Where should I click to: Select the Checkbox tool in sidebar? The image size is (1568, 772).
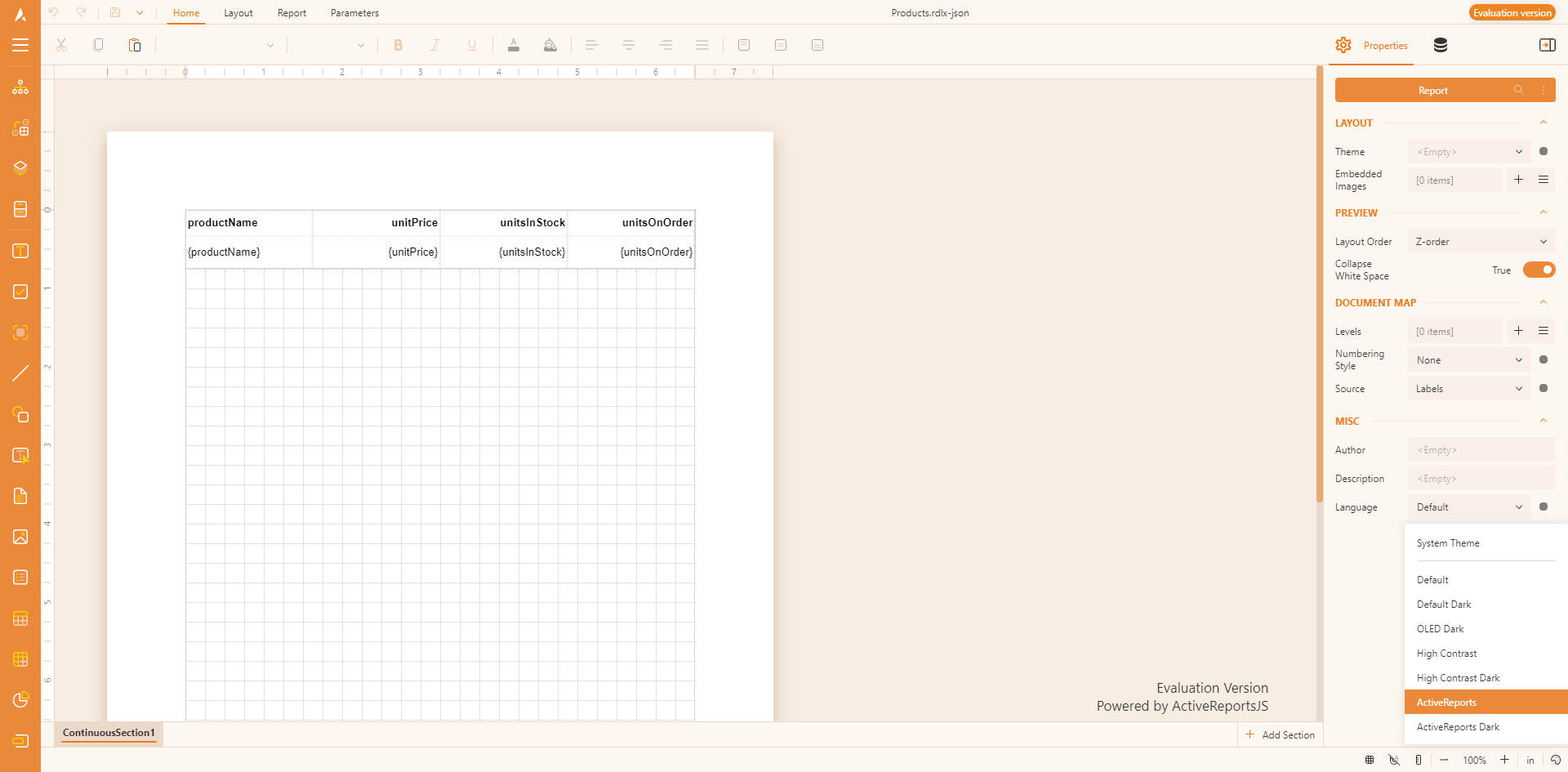point(20,292)
